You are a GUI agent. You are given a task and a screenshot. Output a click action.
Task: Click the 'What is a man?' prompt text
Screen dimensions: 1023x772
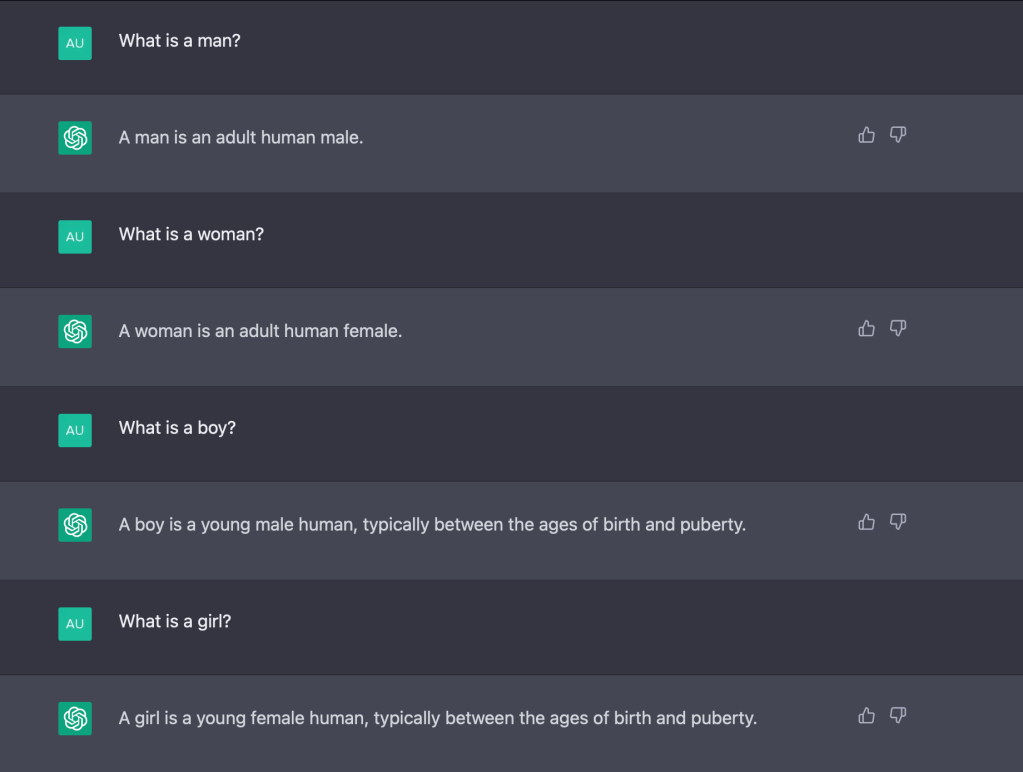pos(180,41)
